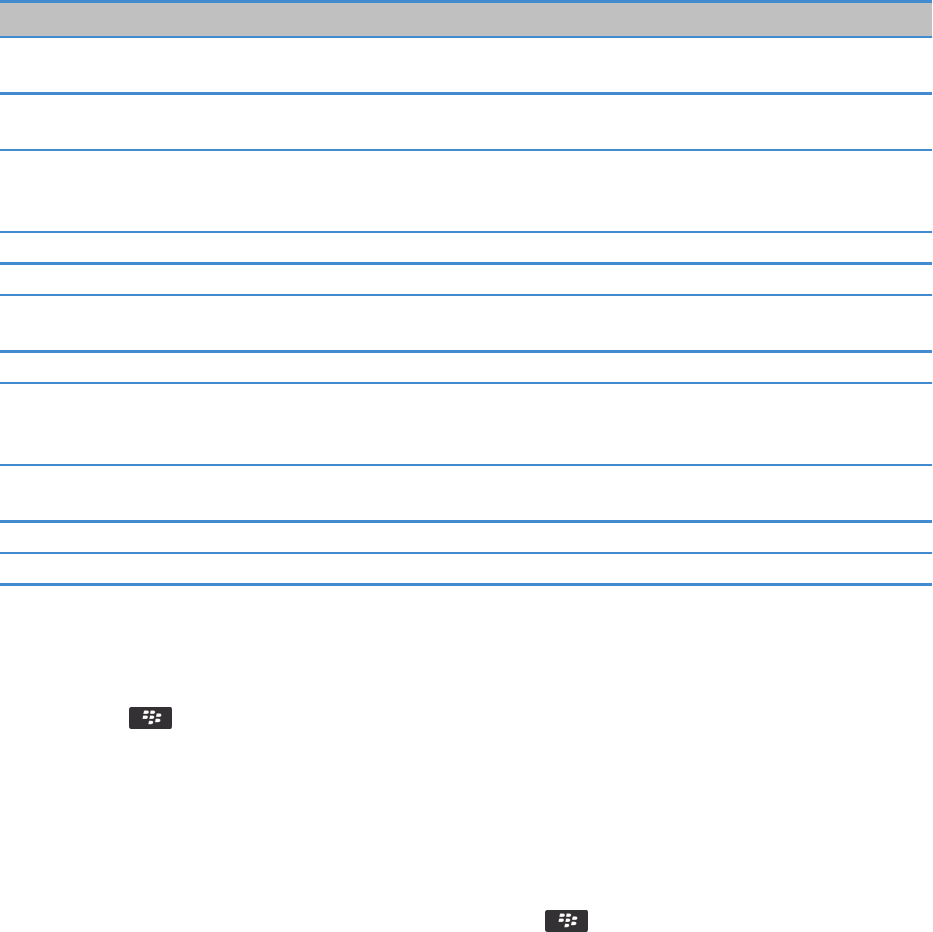This screenshot has height=932, width=933.
Task: Click the upper BlackBerry menu key icon
Action: [151, 718]
